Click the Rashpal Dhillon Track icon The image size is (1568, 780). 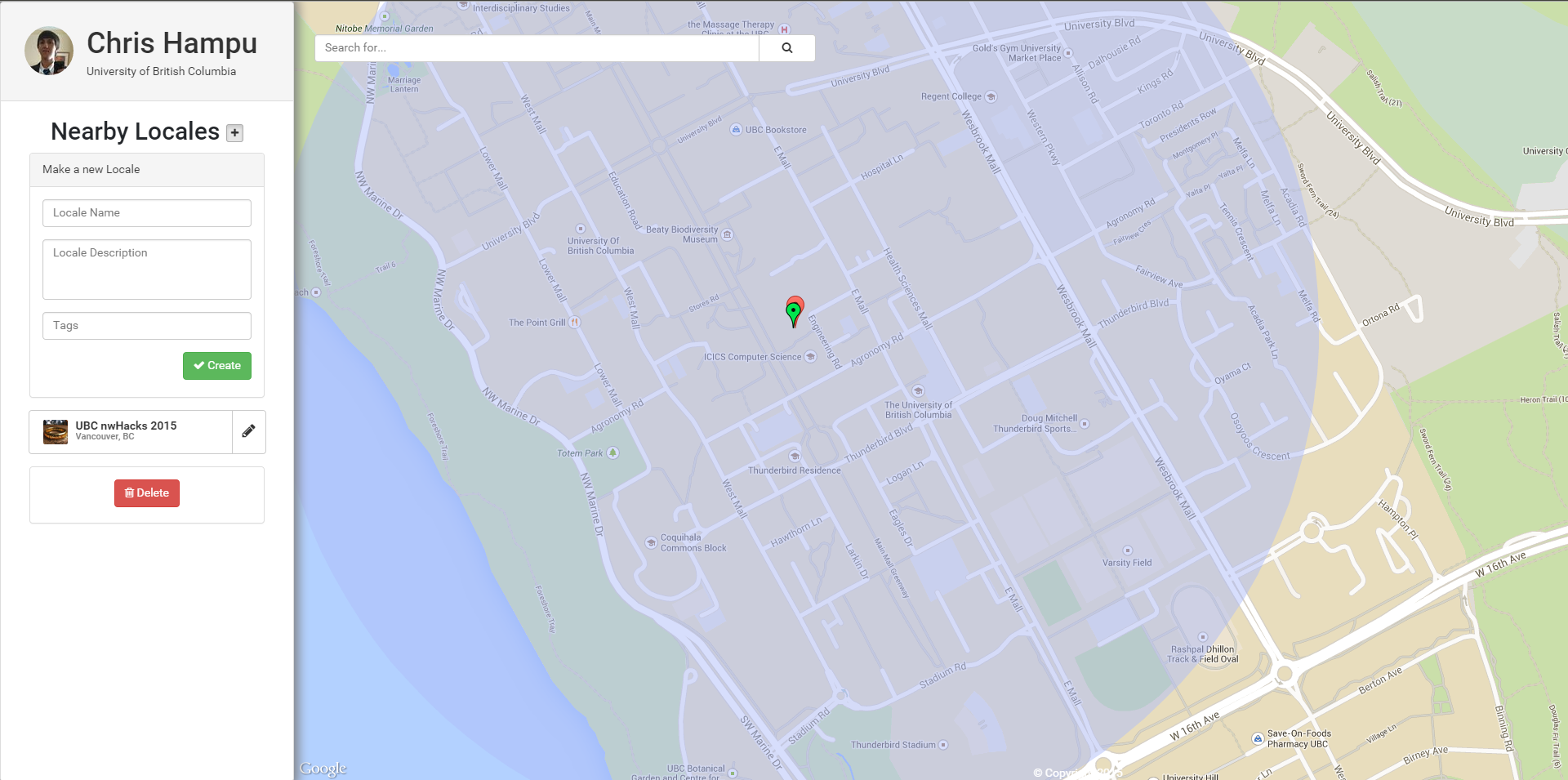[x=1202, y=637]
